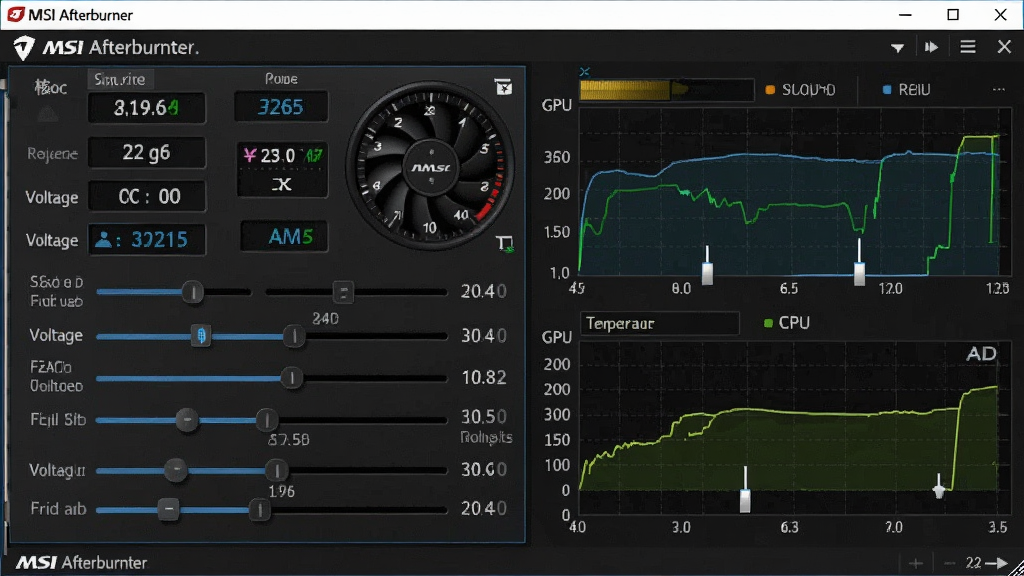The height and width of the screenshot is (576, 1024).
Task: Click the 30.40 Voltage value
Action: click(484, 336)
